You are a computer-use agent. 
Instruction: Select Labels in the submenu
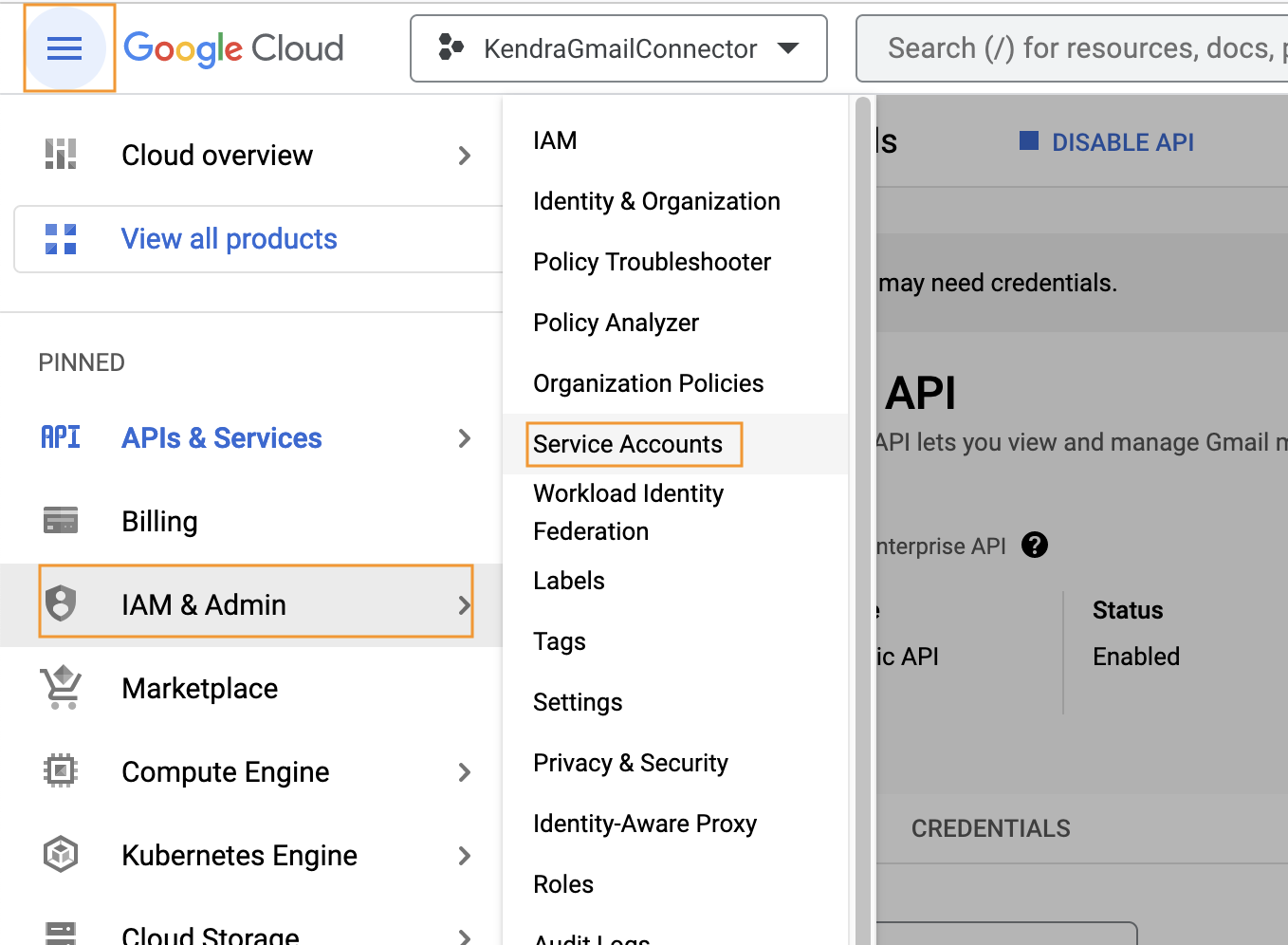pos(568,581)
